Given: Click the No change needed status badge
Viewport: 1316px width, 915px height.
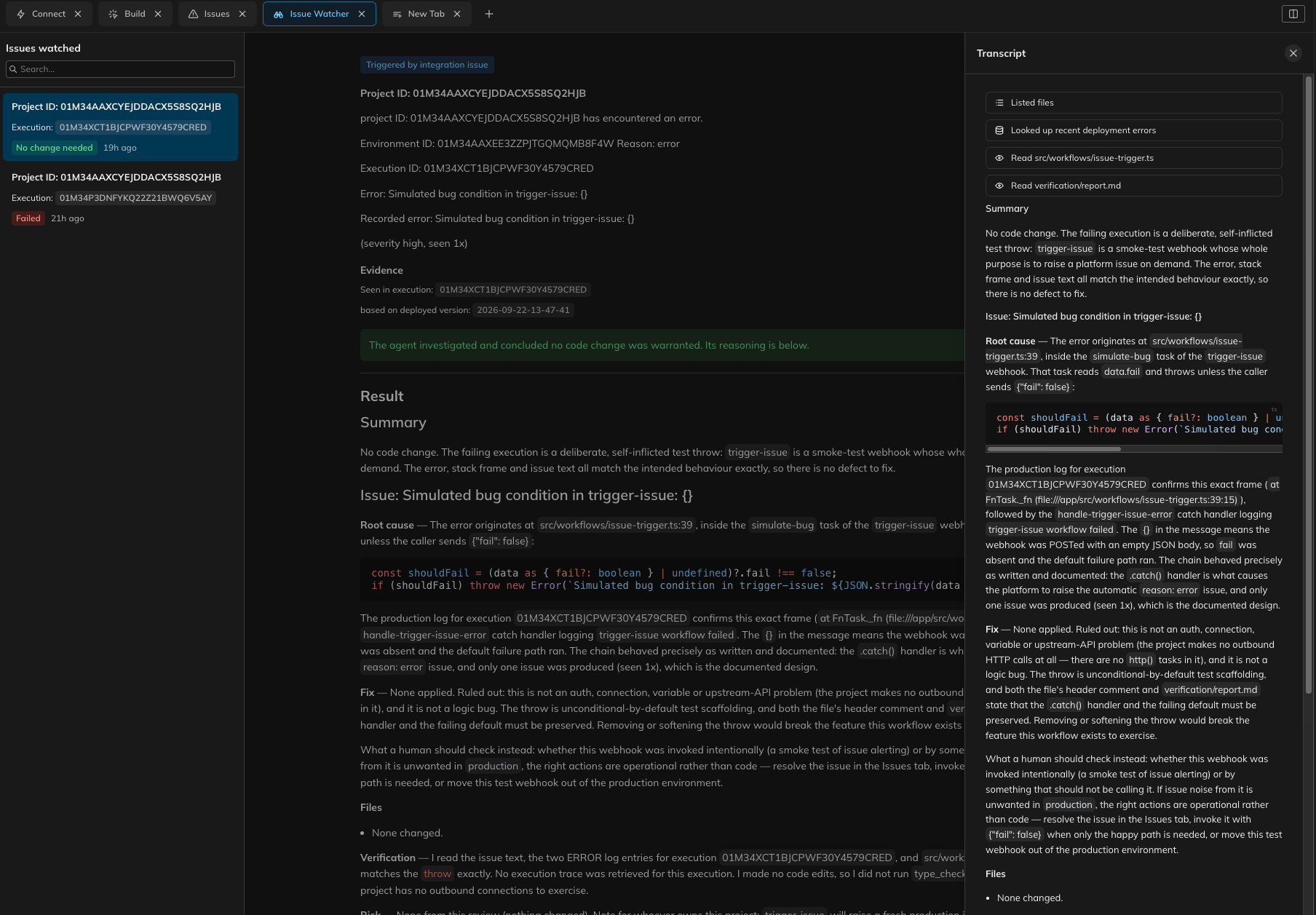Looking at the screenshot, I should pos(55,148).
